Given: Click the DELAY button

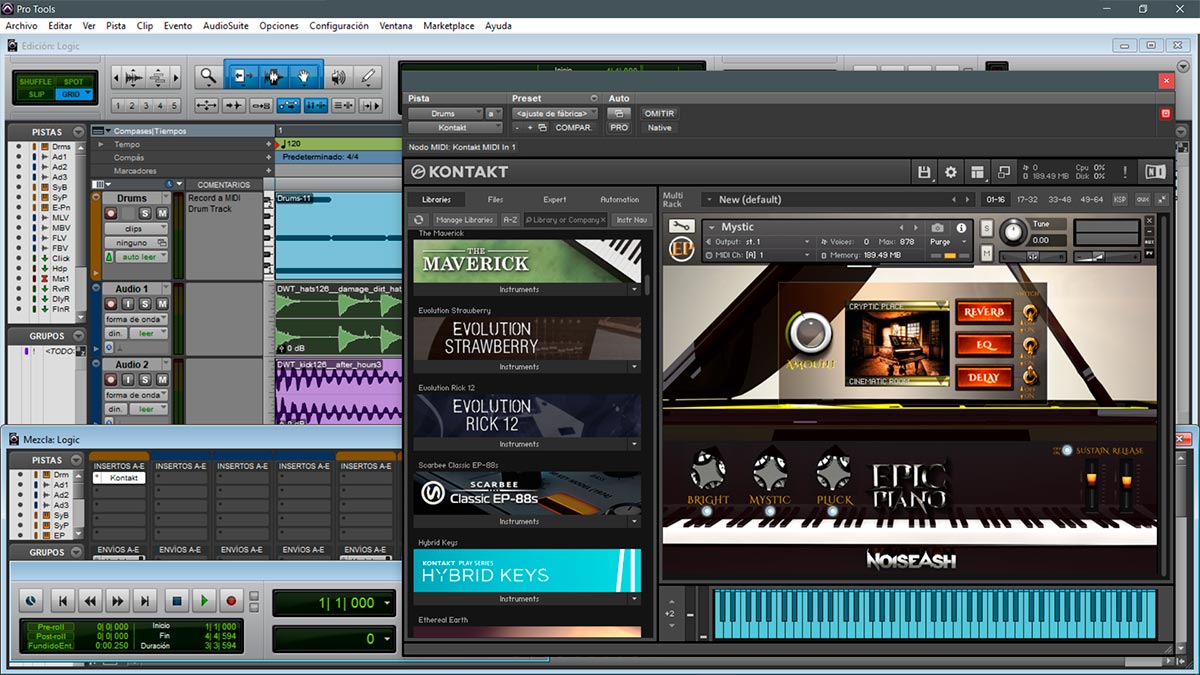Looking at the screenshot, I should [983, 377].
